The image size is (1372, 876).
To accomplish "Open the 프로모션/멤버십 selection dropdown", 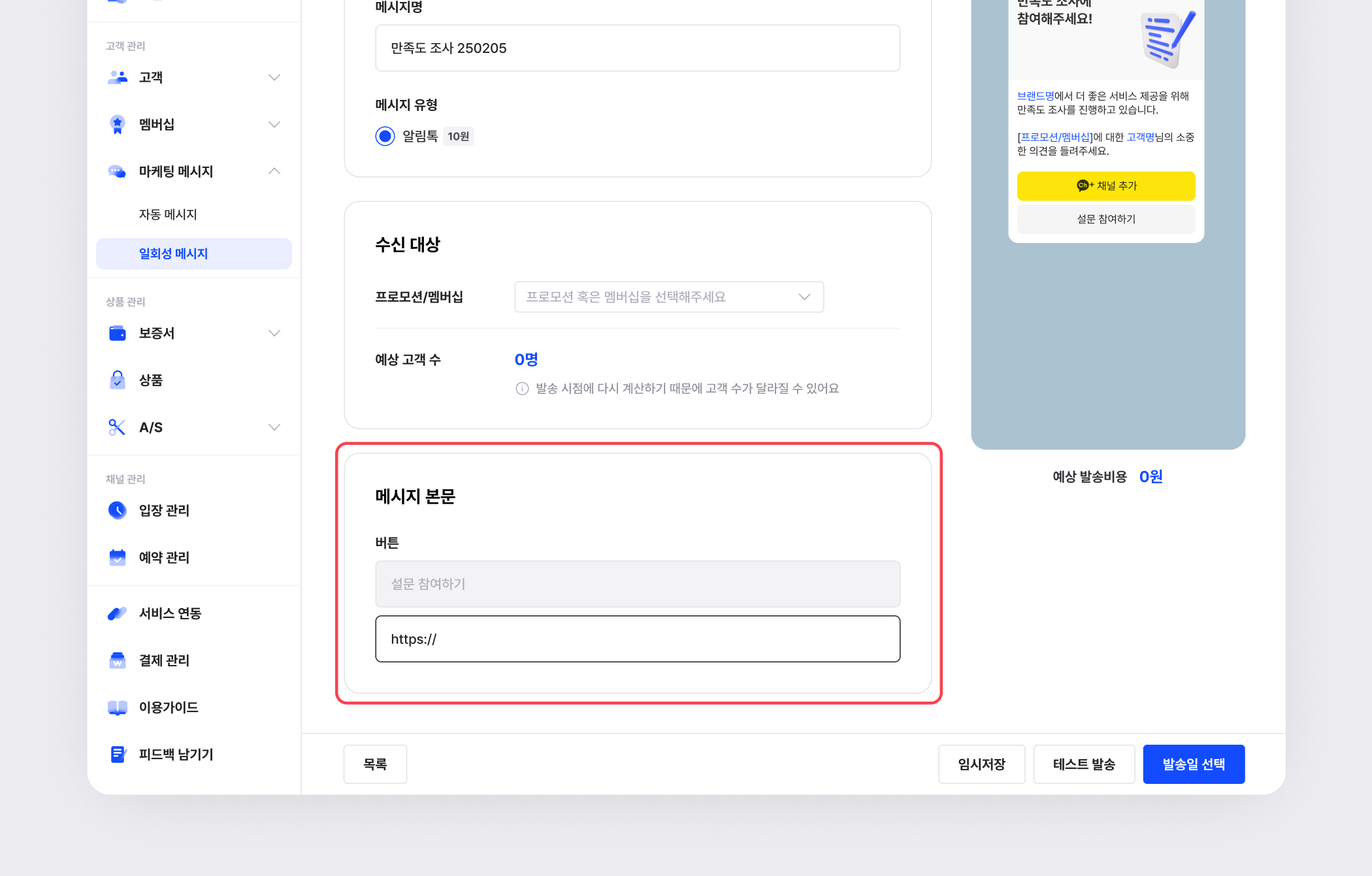I will pos(668,297).
